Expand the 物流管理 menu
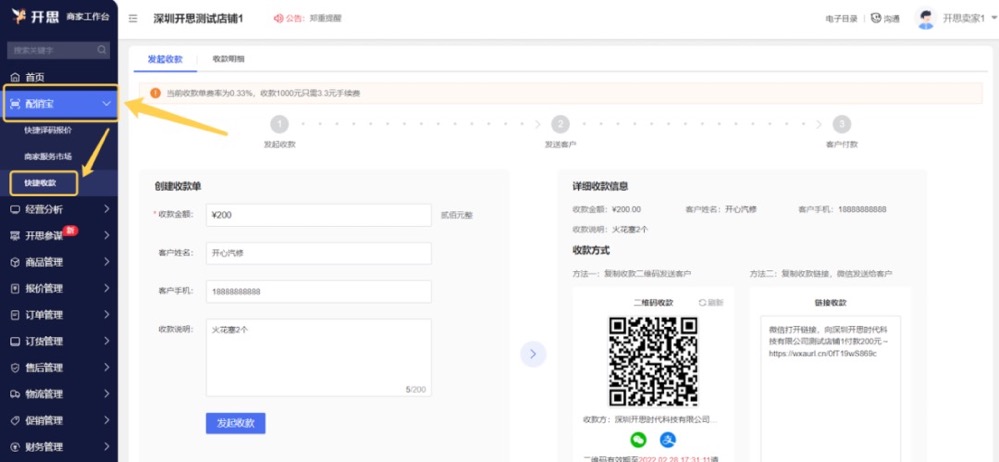999x462 pixels. click(x=59, y=394)
